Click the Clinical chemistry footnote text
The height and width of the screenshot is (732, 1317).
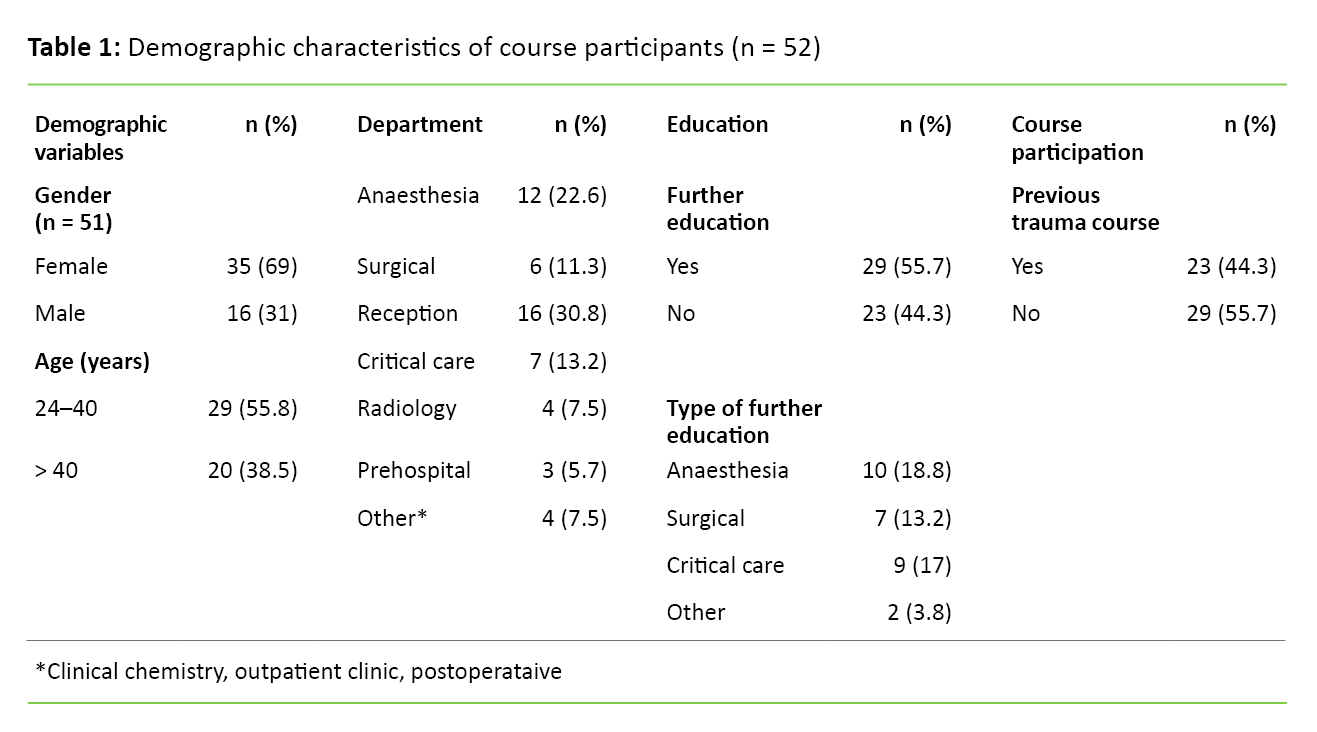click(x=298, y=671)
